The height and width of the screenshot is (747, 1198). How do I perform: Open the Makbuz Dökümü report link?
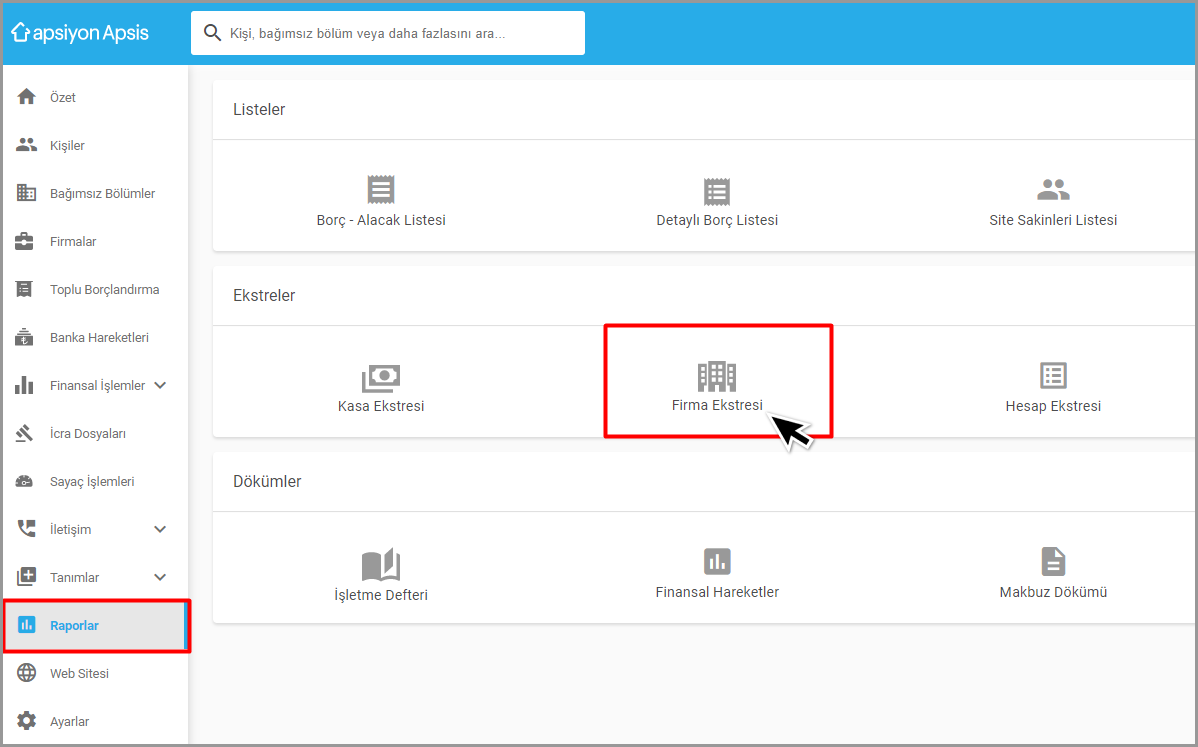point(1053,592)
